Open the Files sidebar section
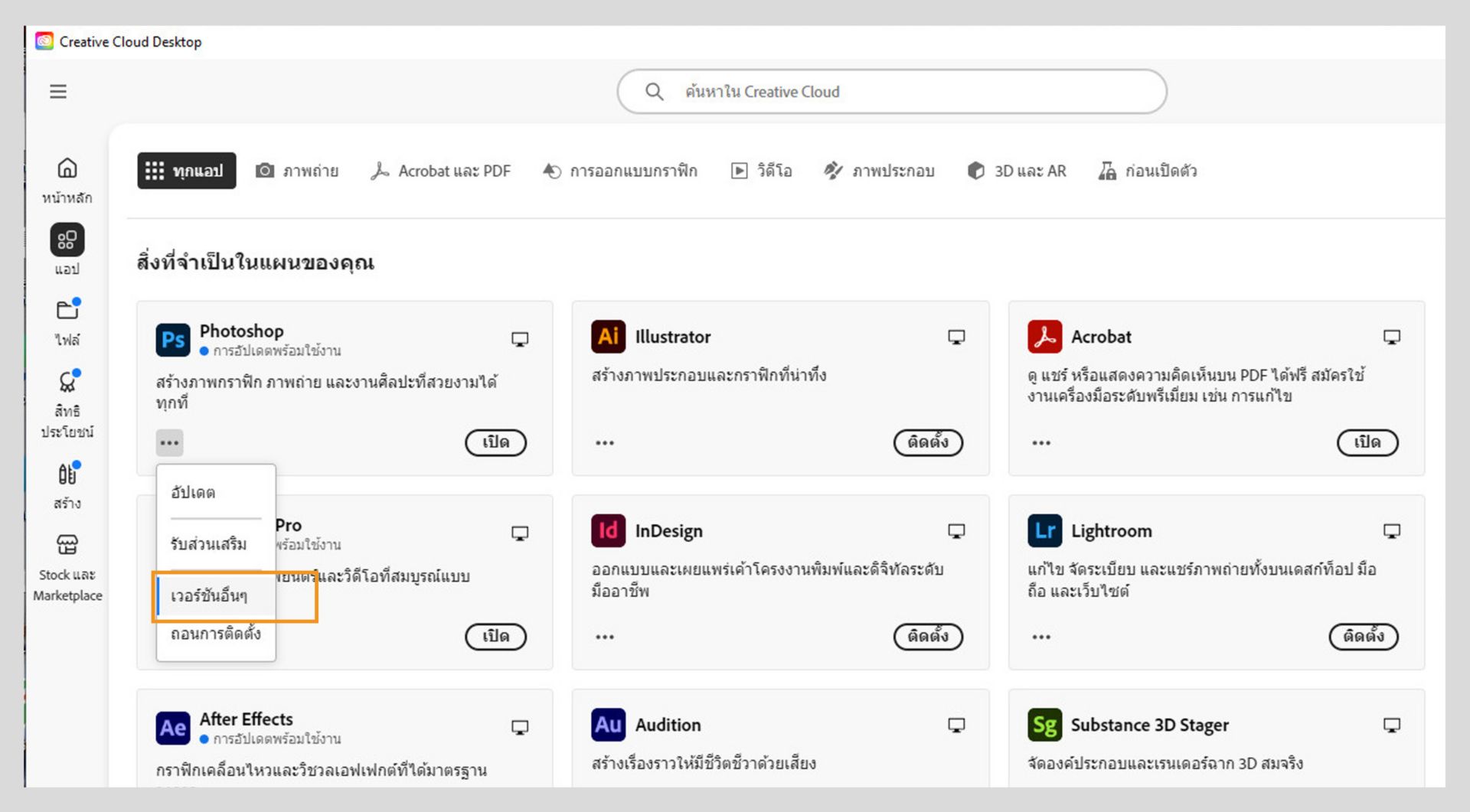 [67, 310]
